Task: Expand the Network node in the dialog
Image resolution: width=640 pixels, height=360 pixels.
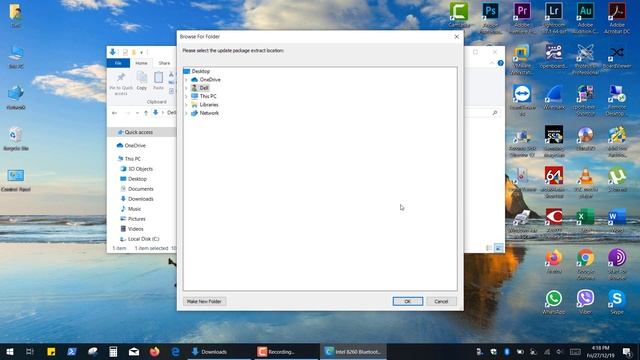Action: click(x=187, y=113)
